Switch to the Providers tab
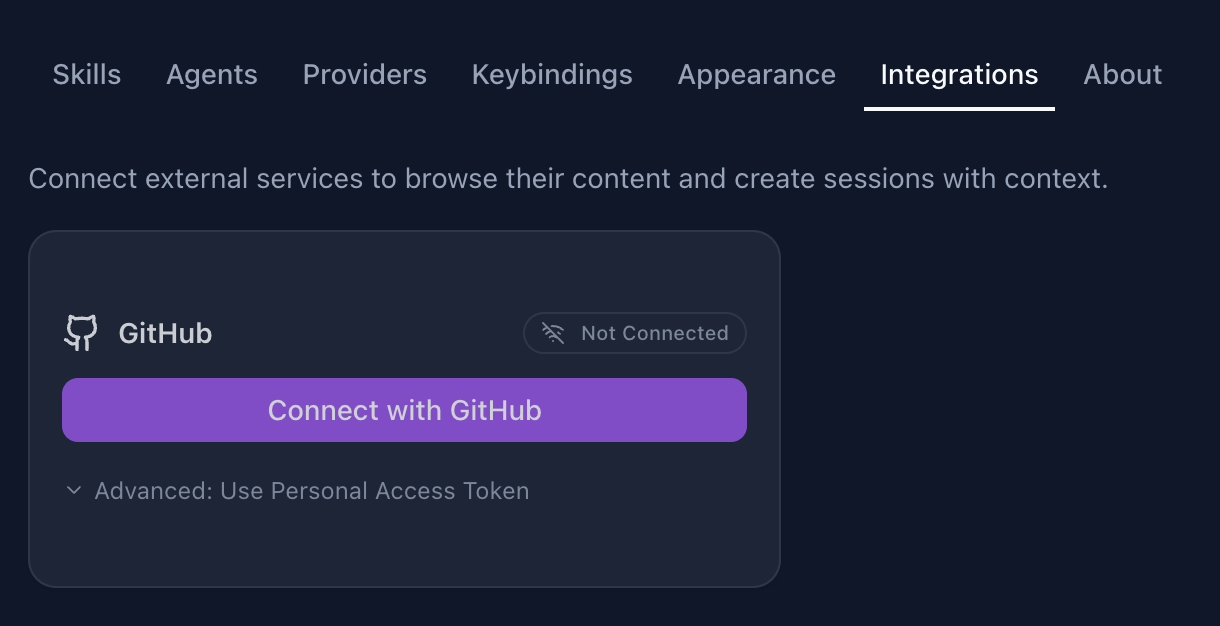 364,74
